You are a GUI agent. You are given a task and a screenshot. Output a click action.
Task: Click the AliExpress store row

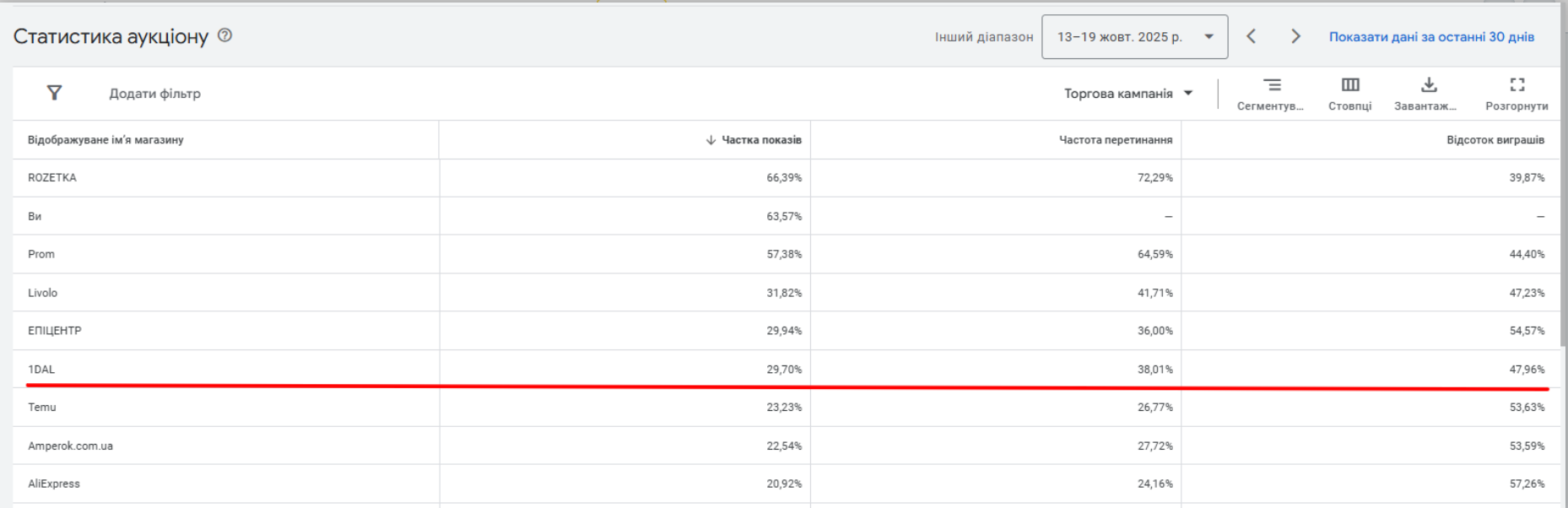[x=54, y=484]
